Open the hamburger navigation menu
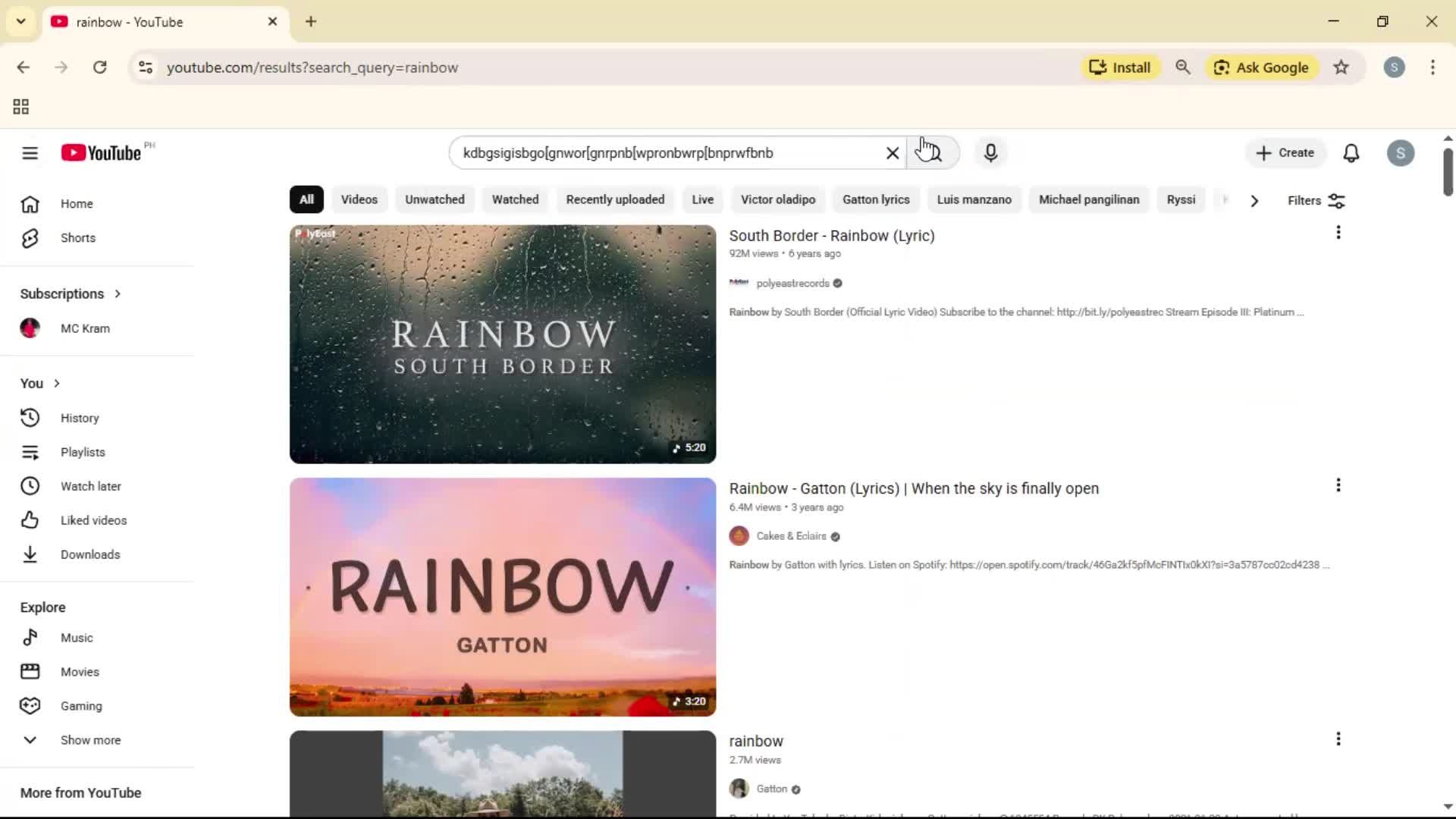This screenshot has height=819, width=1456. (x=30, y=152)
